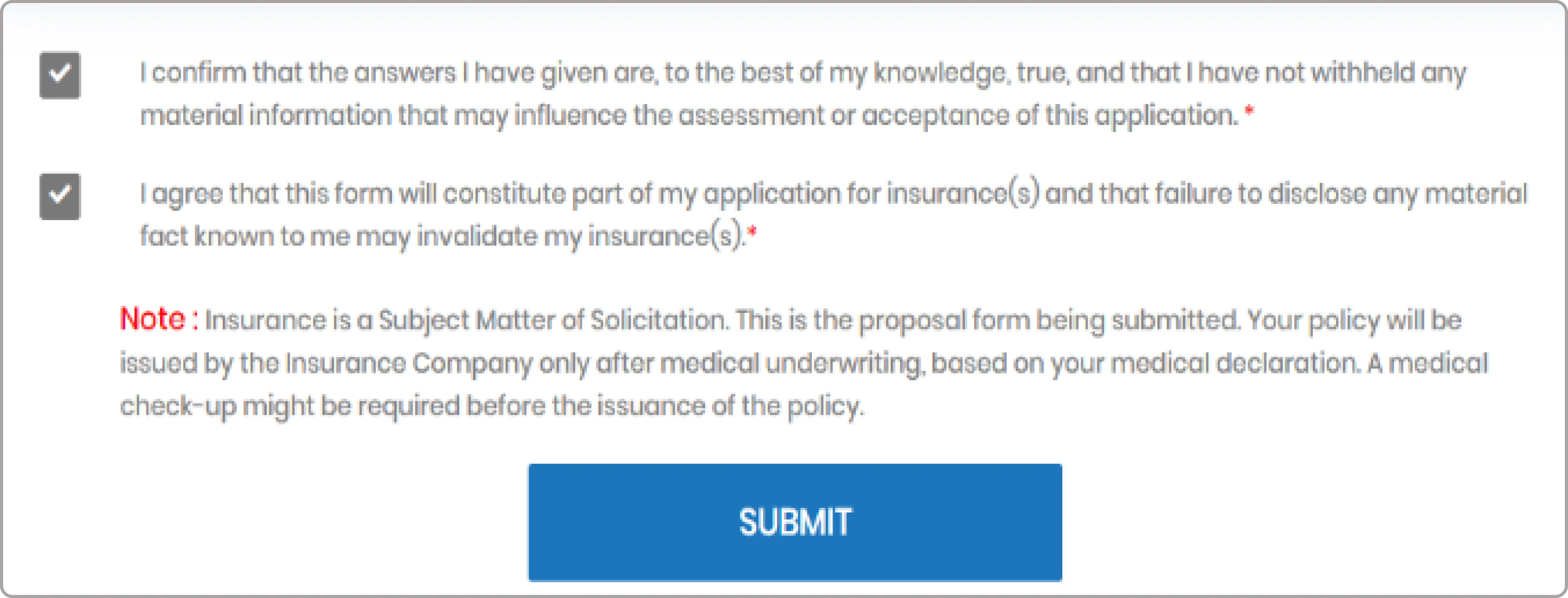The height and width of the screenshot is (598, 1568).
Task: Click the 'SUBMIT' text on the blue button
Action: pos(795,522)
